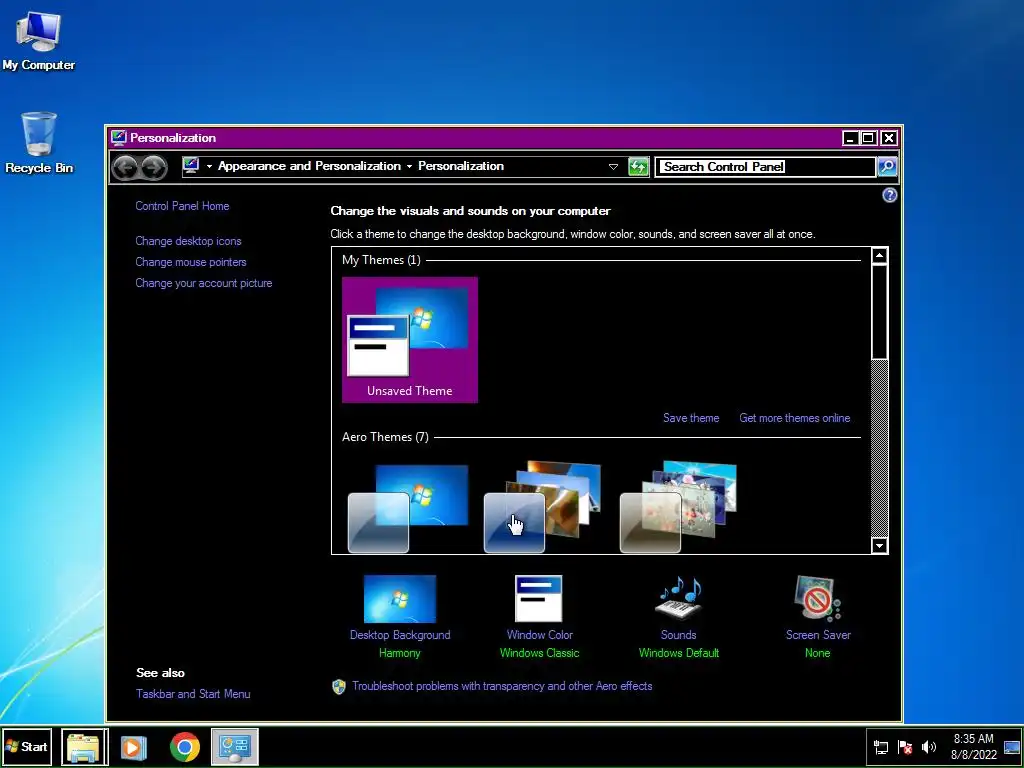Open My Computer desktop icon
This screenshot has width=1024, height=768.
pos(38,40)
